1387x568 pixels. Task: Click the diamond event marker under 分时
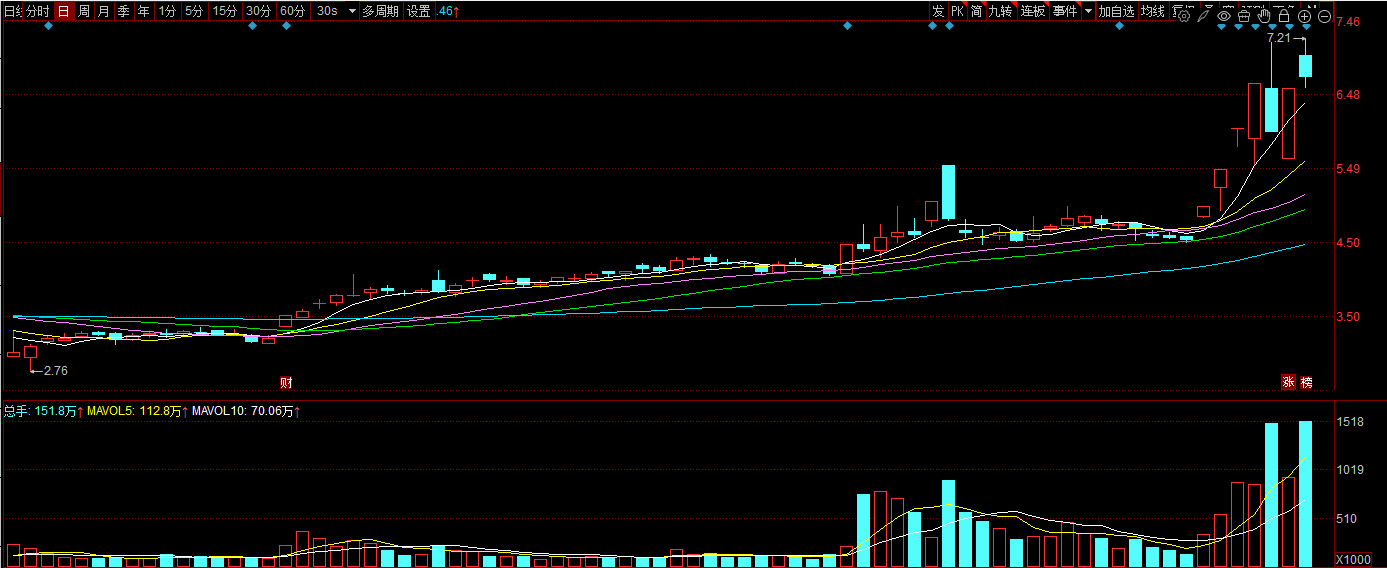49,26
